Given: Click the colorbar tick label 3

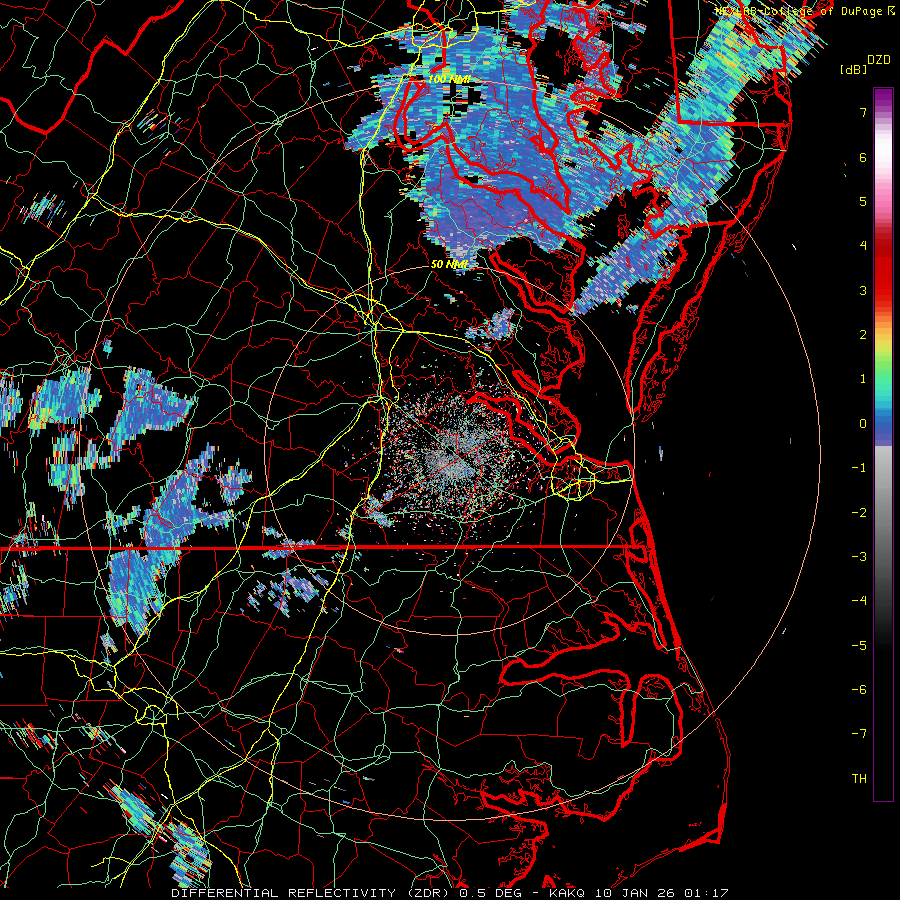Looking at the screenshot, I should (863, 290).
